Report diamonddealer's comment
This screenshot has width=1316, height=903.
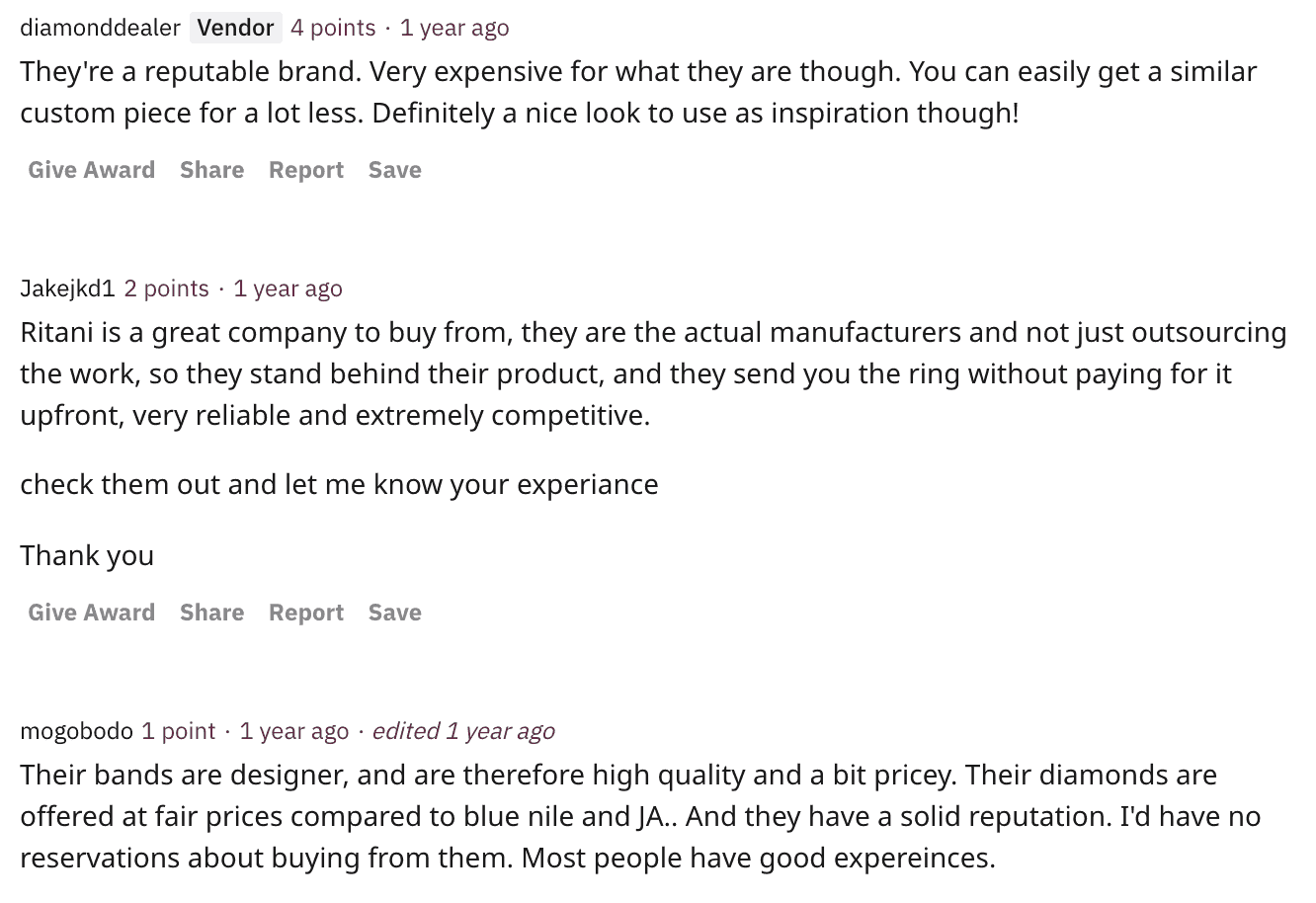tap(305, 169)
